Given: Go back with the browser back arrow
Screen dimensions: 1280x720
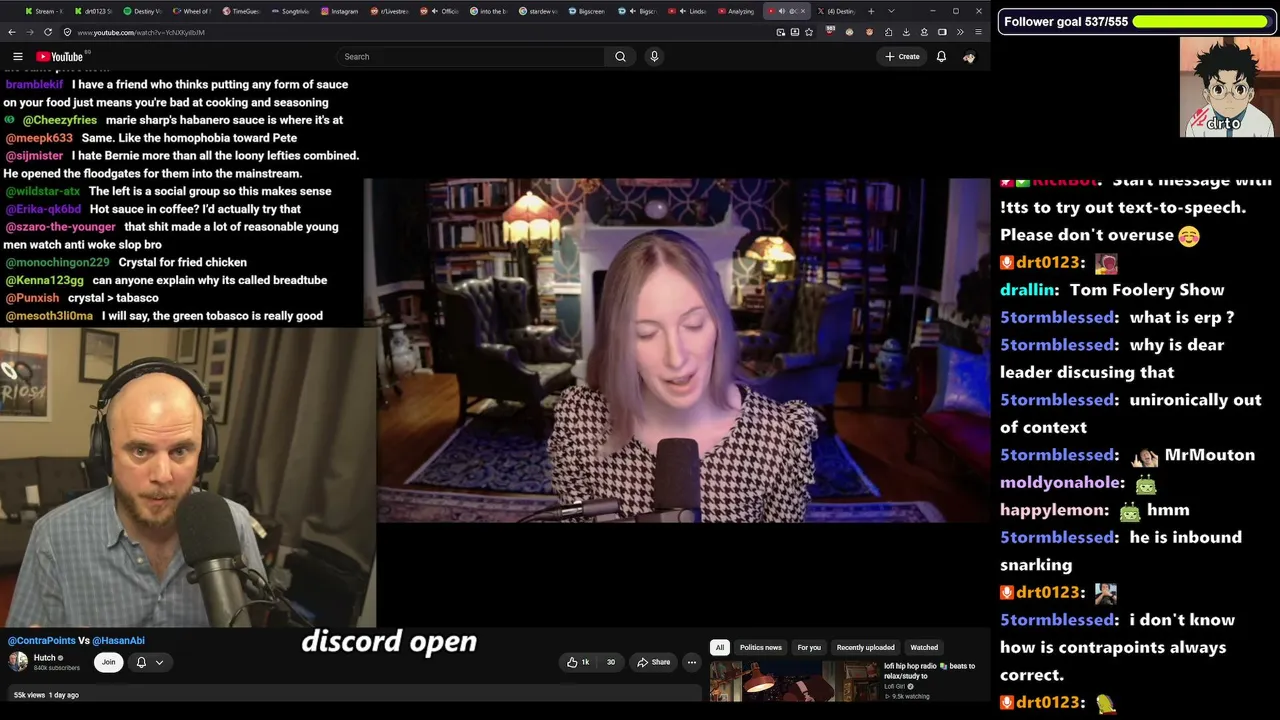Looking at the screenshot, I should pos(12,32).
